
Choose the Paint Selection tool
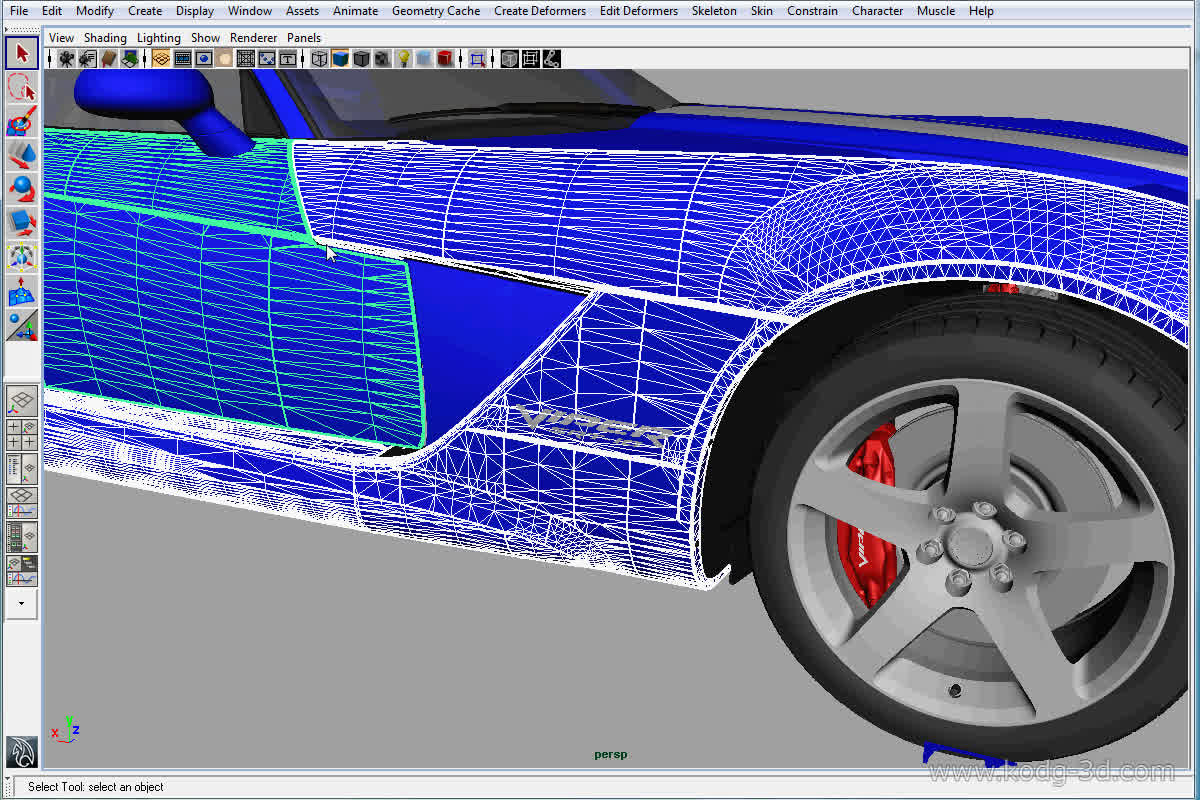pos(22,121)
